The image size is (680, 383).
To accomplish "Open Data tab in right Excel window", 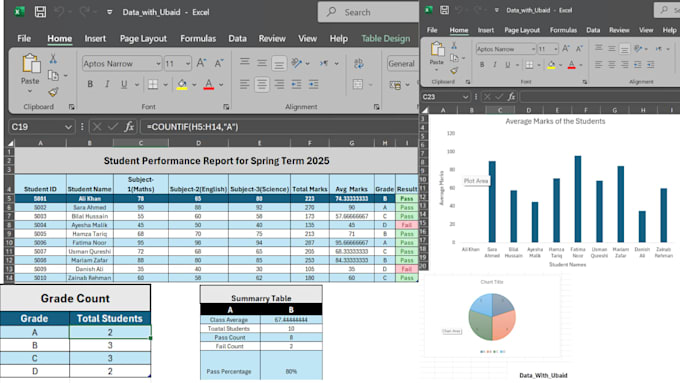I will tap(593, 30).
